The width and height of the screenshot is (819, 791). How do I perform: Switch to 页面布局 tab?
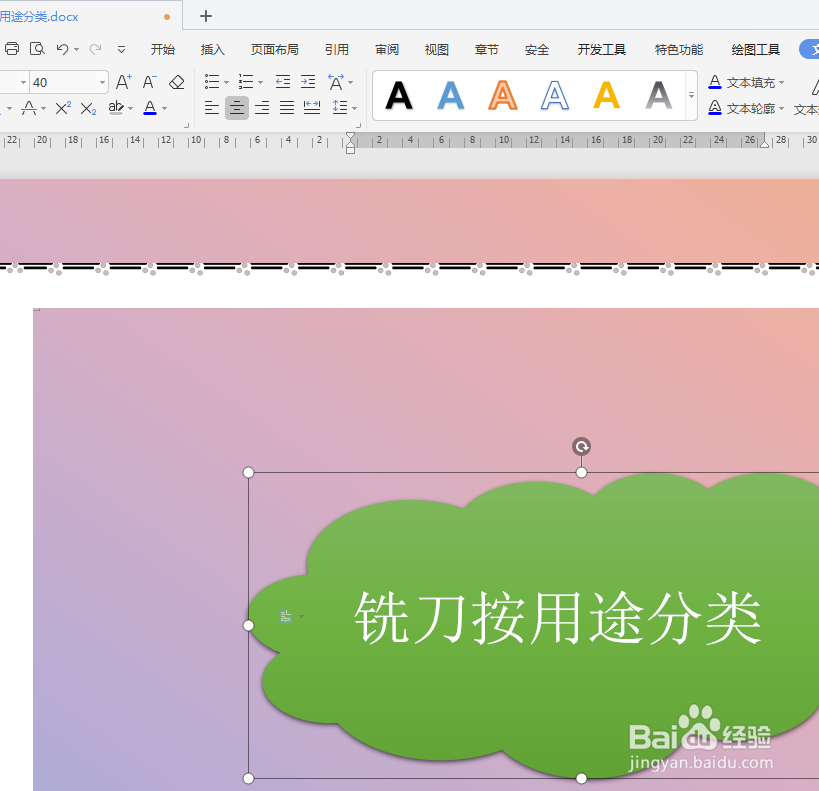[x=275, y=50]
